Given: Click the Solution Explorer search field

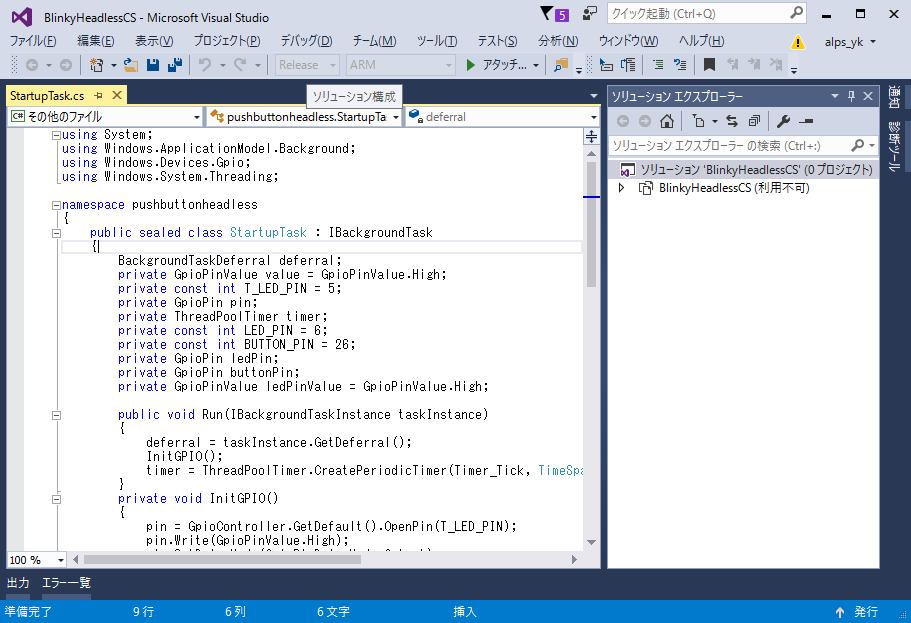Looking at the screenshot, I should (x=743, y=145).
